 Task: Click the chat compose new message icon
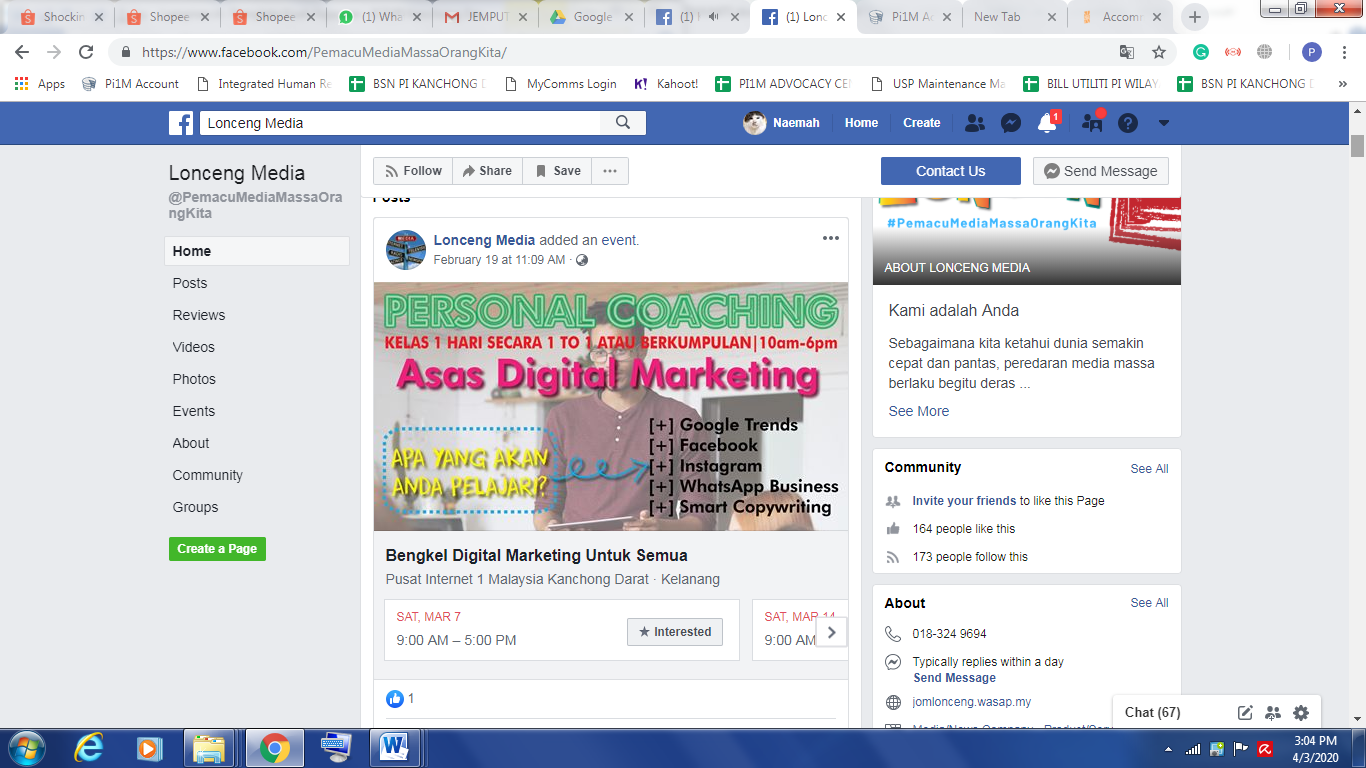pyautogui.click(x=1245, y=712)
